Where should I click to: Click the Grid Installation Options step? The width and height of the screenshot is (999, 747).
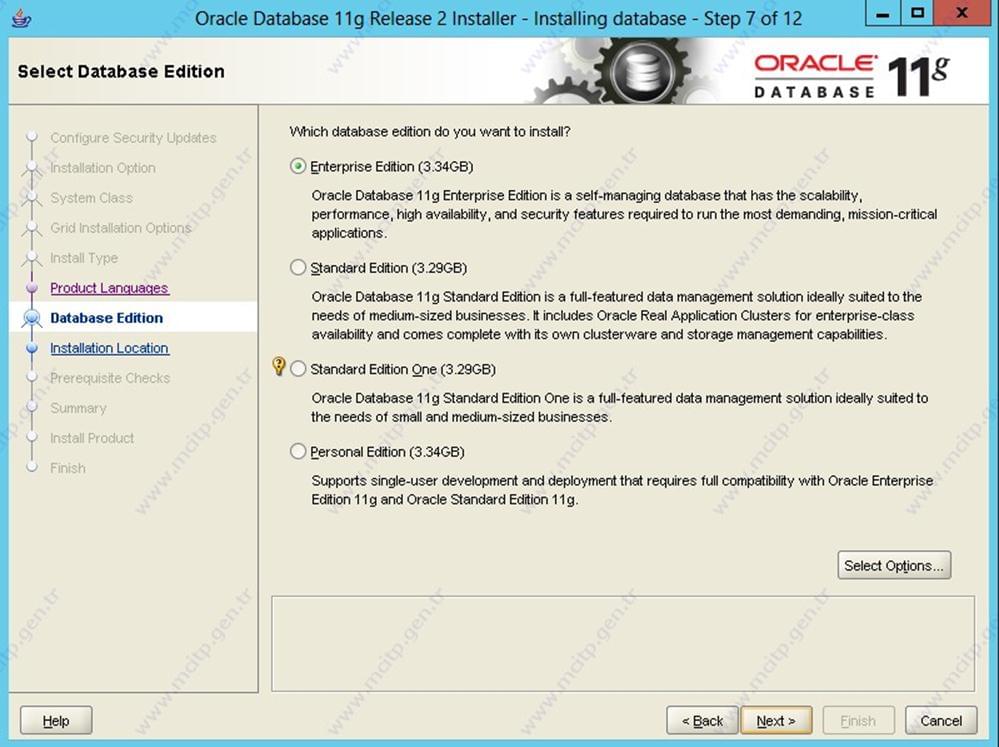120,228
